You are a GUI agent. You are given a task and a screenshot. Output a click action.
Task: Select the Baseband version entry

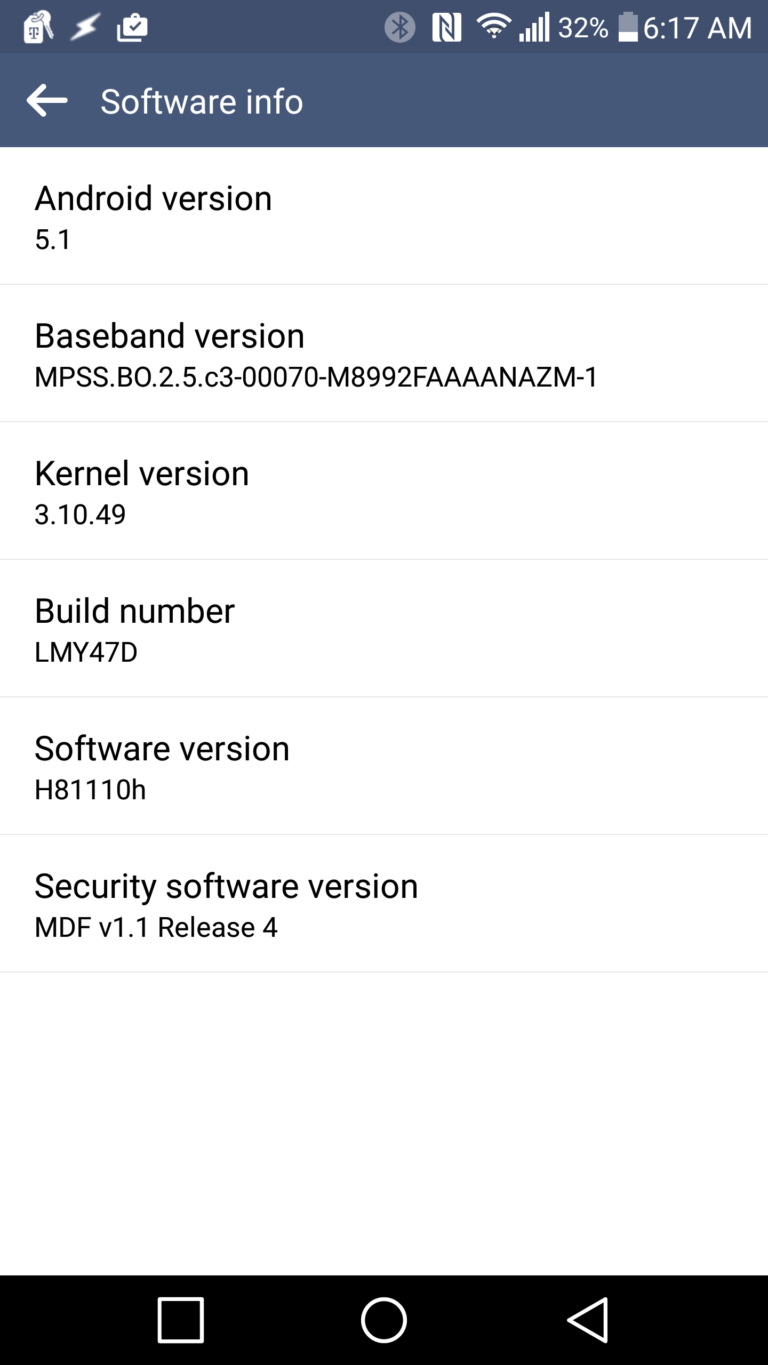coord(384,354)
